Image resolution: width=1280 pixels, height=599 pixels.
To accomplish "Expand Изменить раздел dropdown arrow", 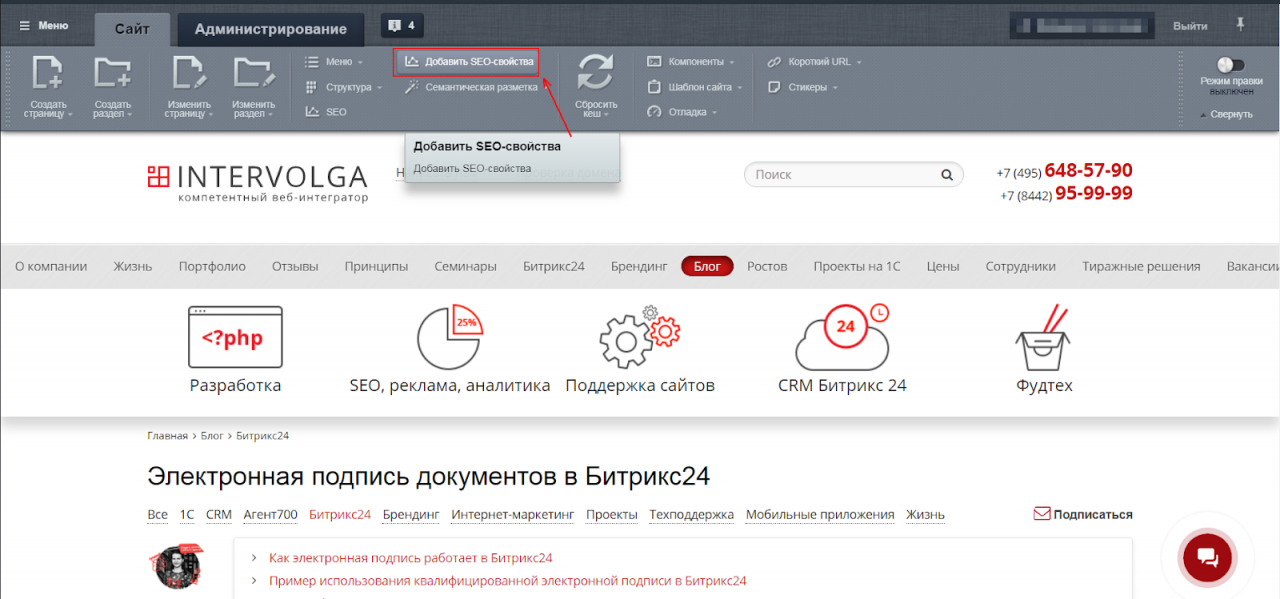I will pos(271,115).
